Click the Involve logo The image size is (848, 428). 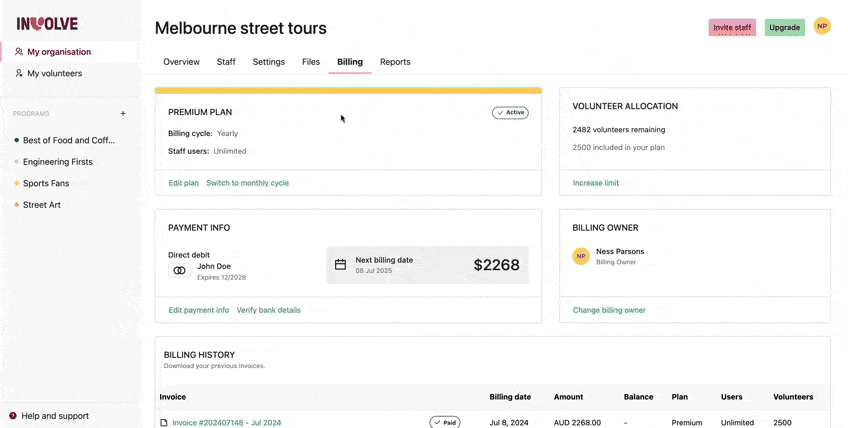click(47, 23)
